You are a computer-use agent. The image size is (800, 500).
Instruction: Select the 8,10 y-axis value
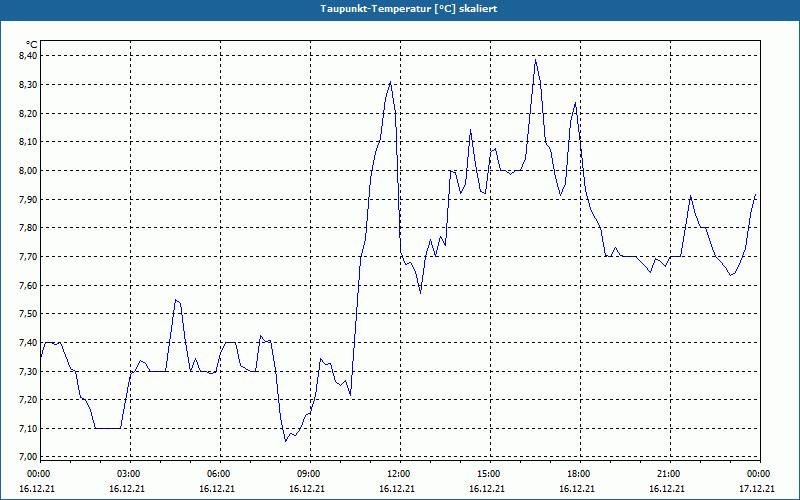(x=27, y=142)
